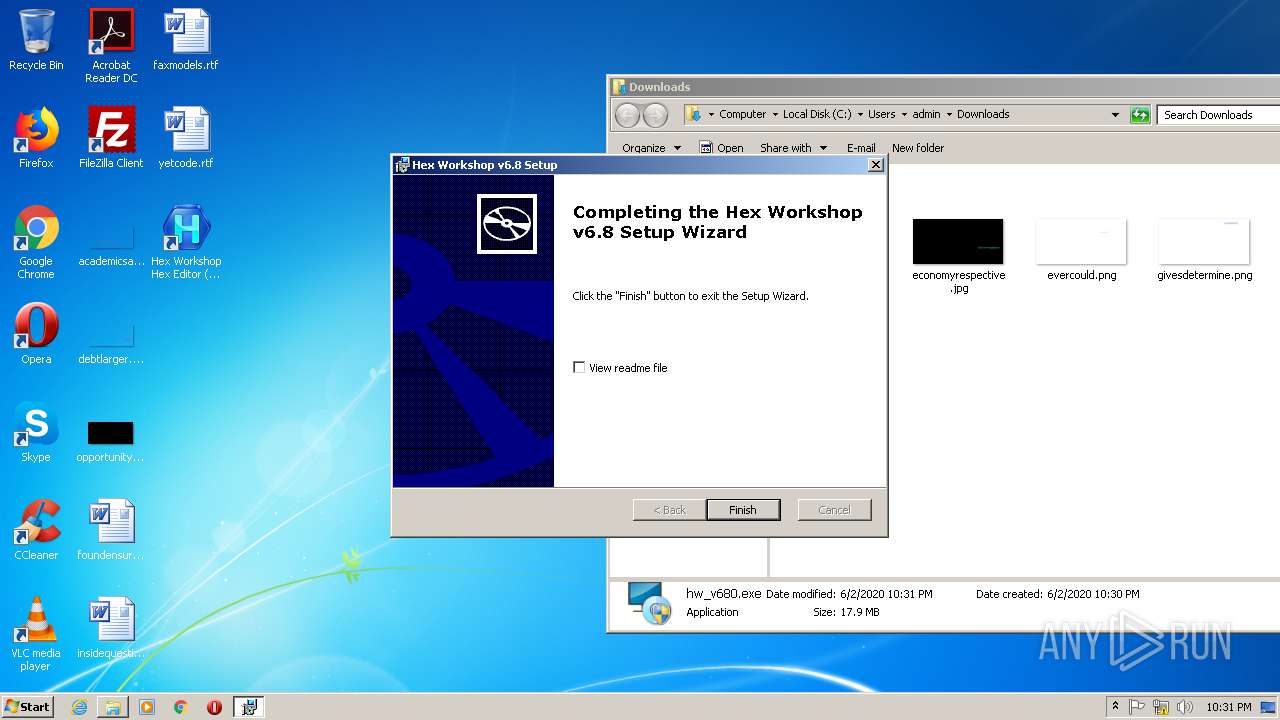This screenshot has height=720, width=1280.
Task: Open yetcode.rtf desktop file
Action: click(x=186, y=138)
